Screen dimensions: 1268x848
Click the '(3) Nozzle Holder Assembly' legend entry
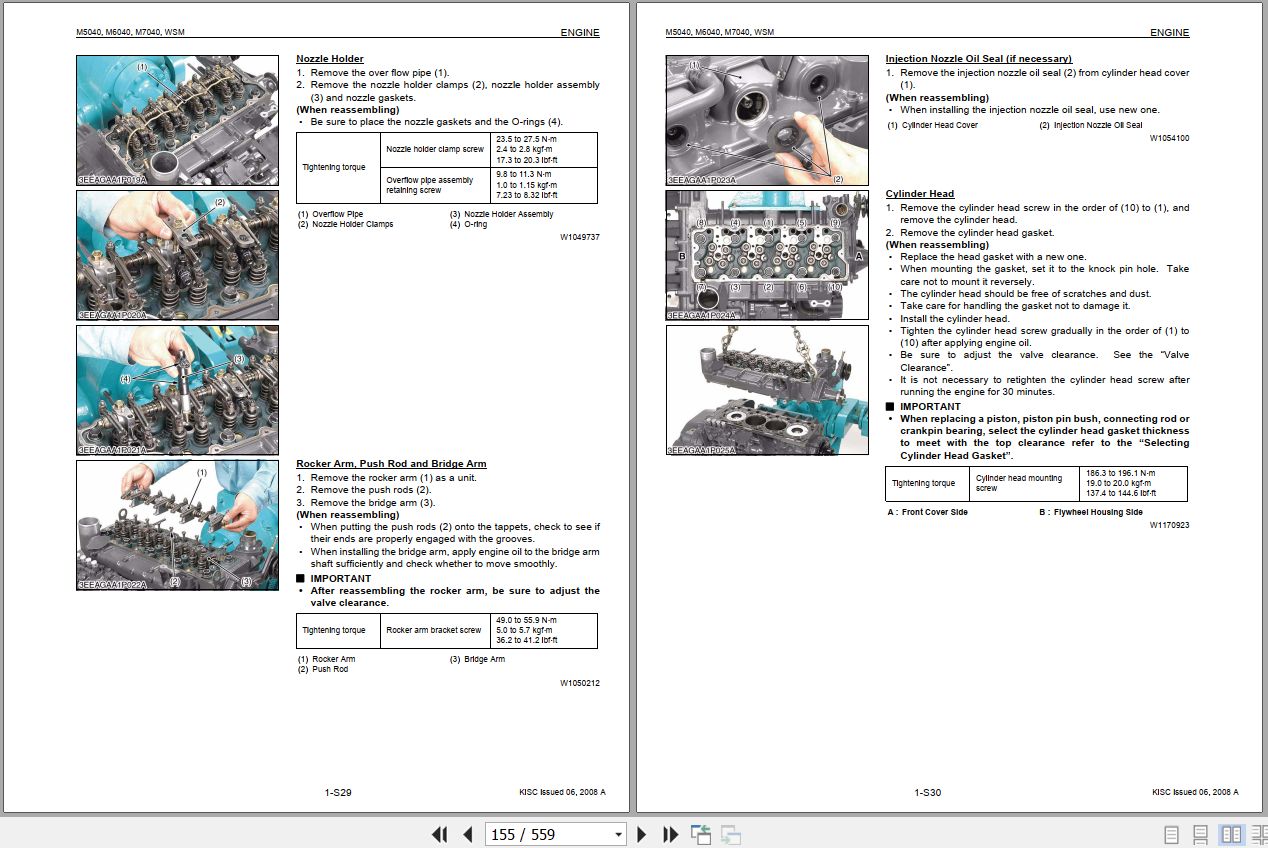click(501, 214)
